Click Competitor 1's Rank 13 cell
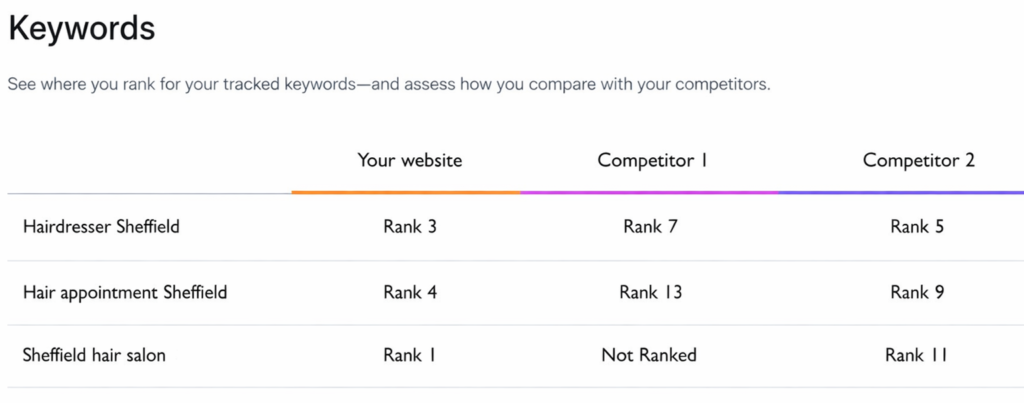Image resolution: width=1024 pixels, height=403 pixels. coord(650,293)
